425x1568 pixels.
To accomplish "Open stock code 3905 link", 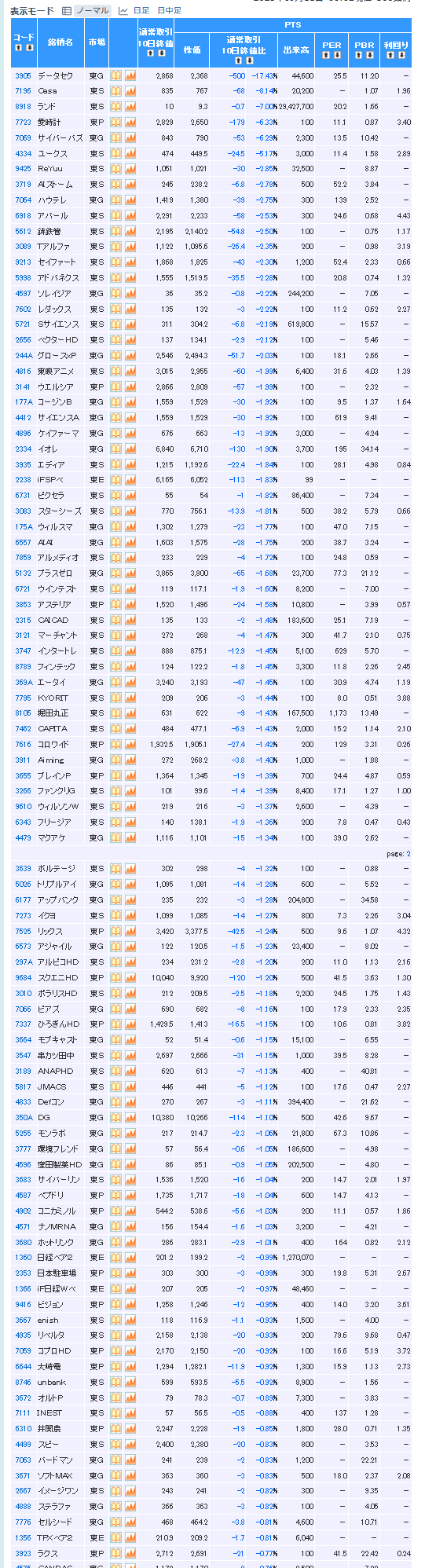I will (x=23, y=76).
